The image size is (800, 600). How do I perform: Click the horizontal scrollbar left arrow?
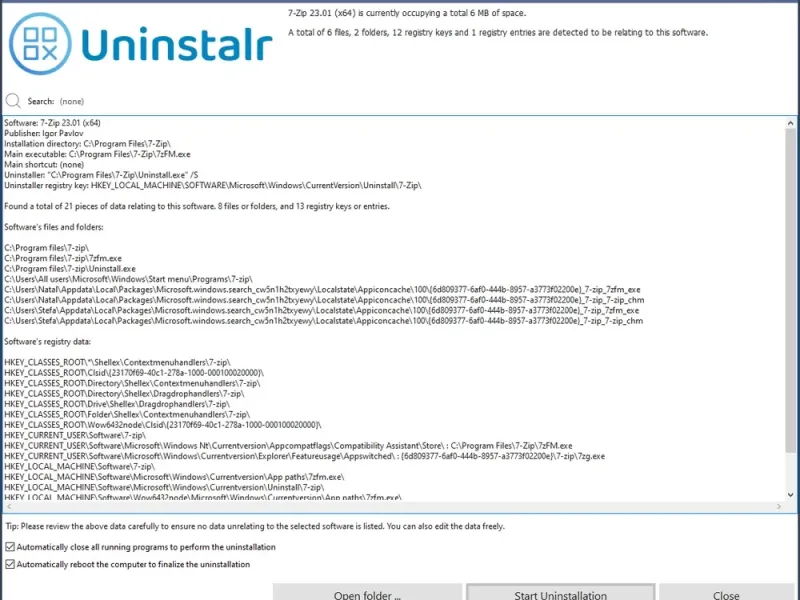pyautogui.click(x=9, y=507)
